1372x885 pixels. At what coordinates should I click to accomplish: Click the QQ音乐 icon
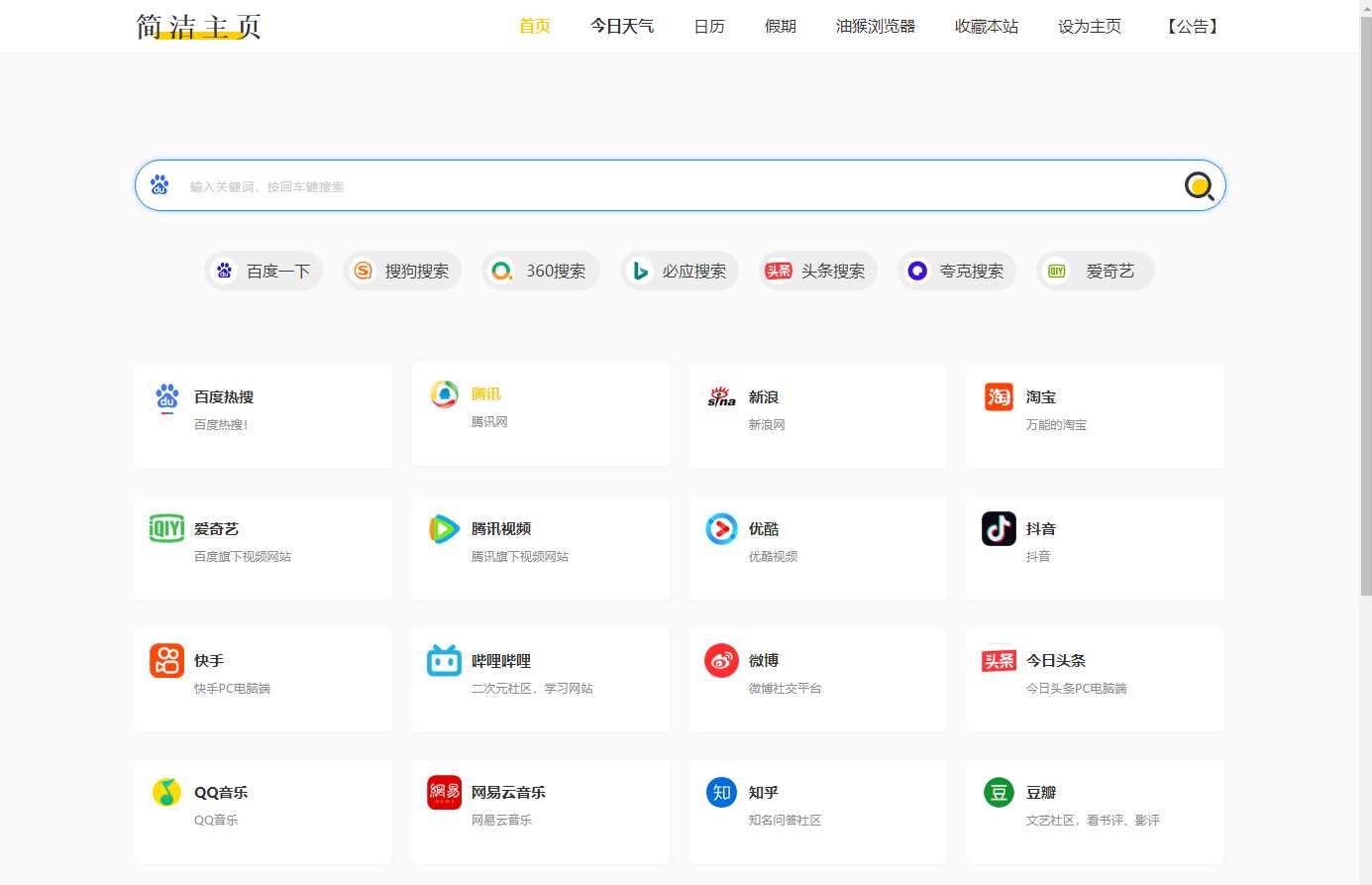pos(166,792)
